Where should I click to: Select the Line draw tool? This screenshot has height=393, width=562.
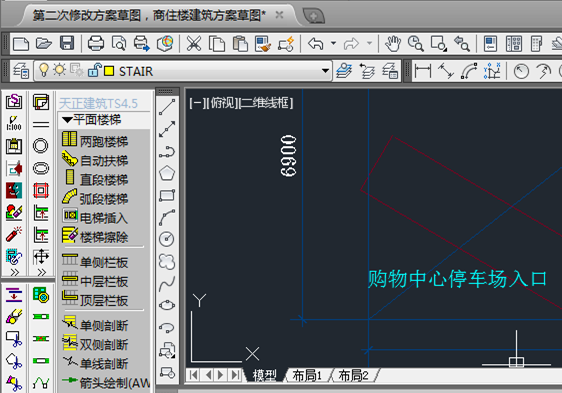(167, 107)
